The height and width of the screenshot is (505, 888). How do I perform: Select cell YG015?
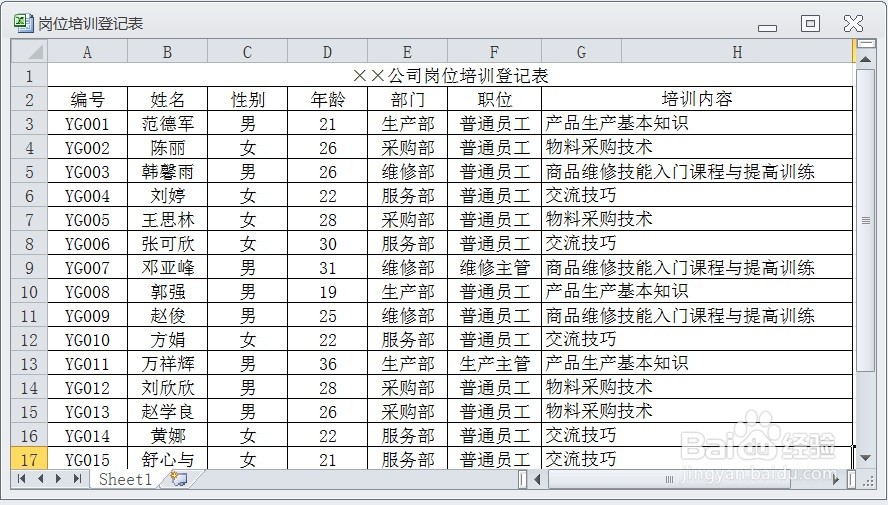tap(88, 458)
